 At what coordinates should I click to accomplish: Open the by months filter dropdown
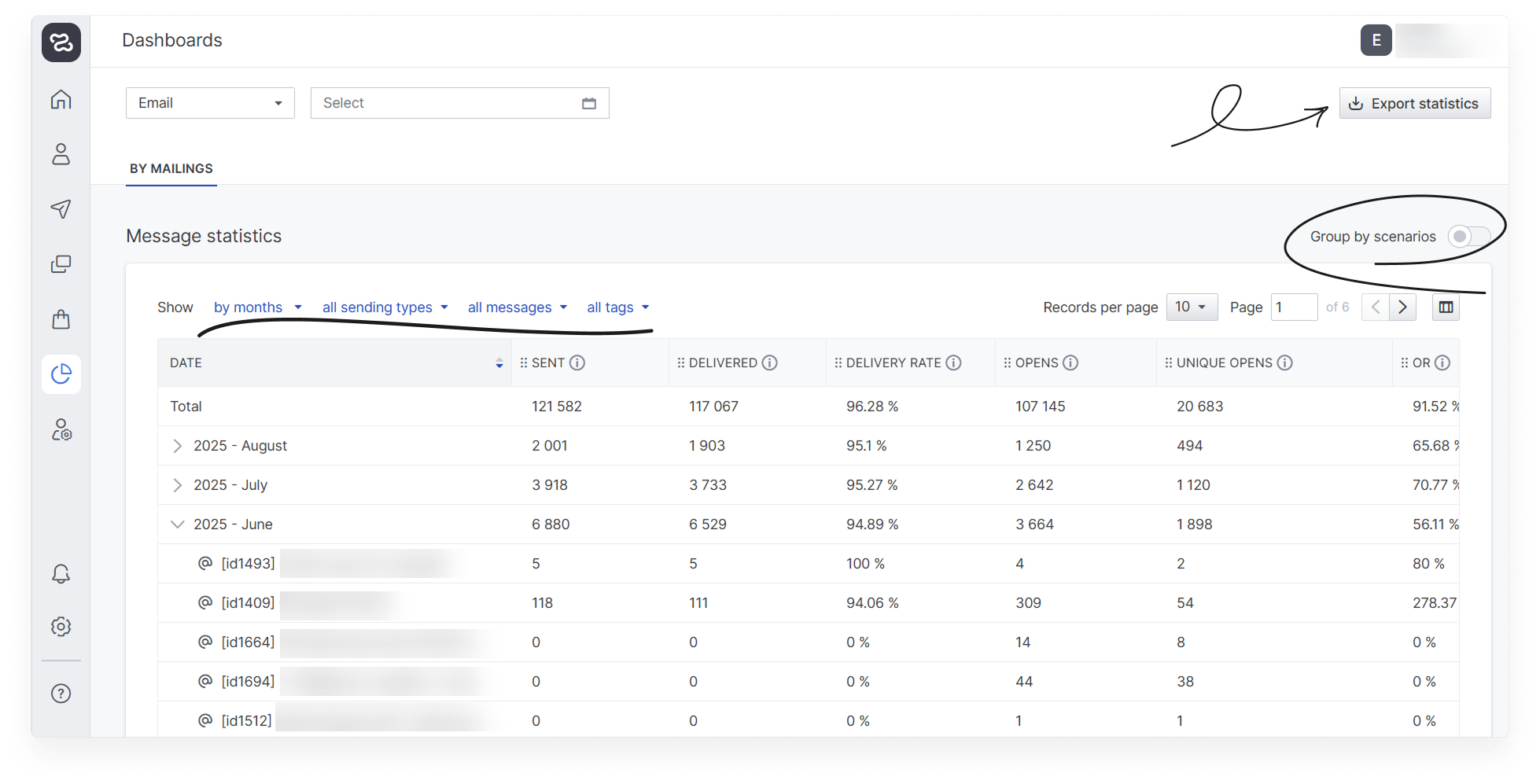(x=257, y=307)
